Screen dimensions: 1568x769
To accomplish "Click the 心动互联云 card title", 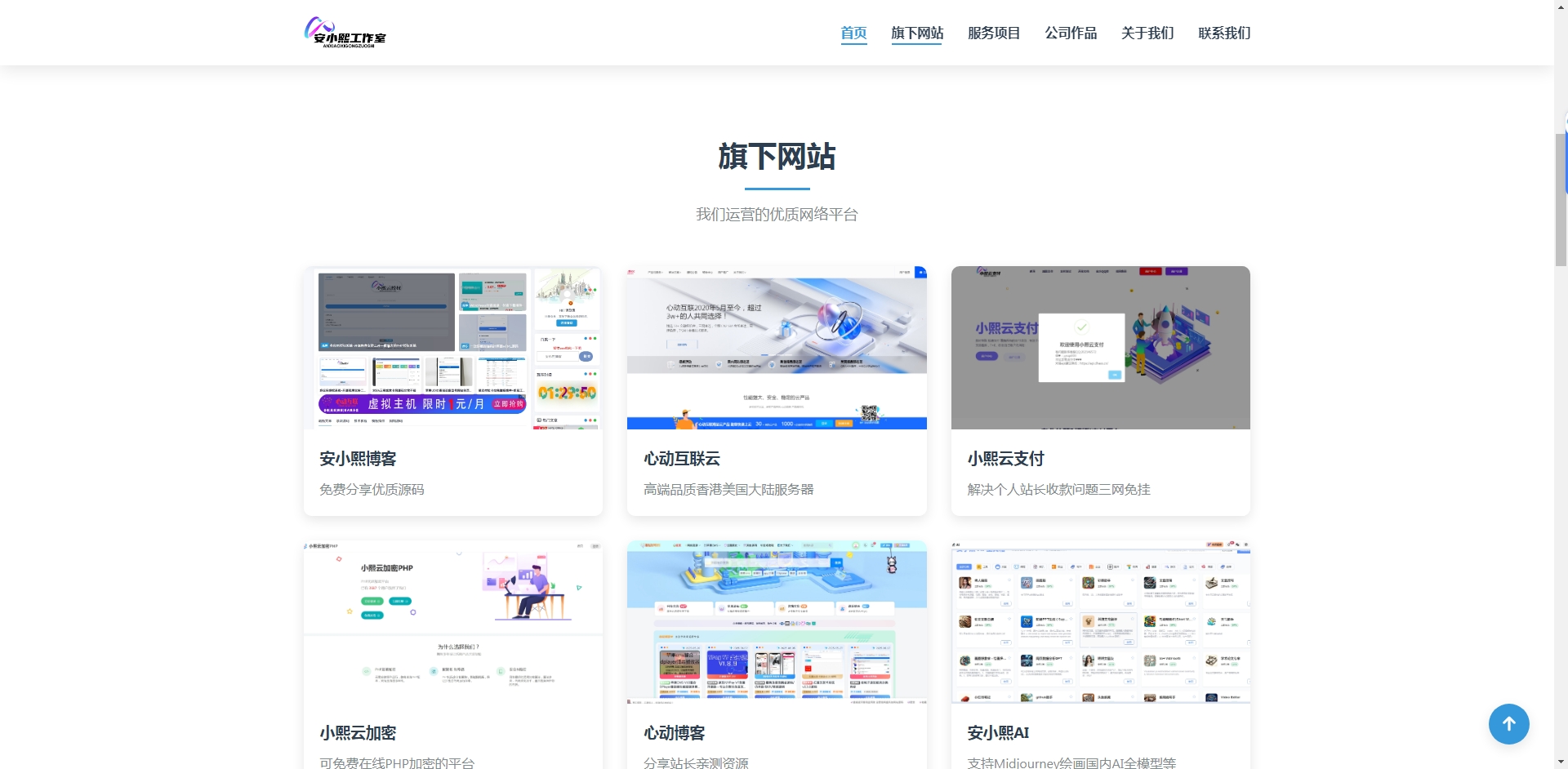I will pyautogui.click(x=682, y=459).
